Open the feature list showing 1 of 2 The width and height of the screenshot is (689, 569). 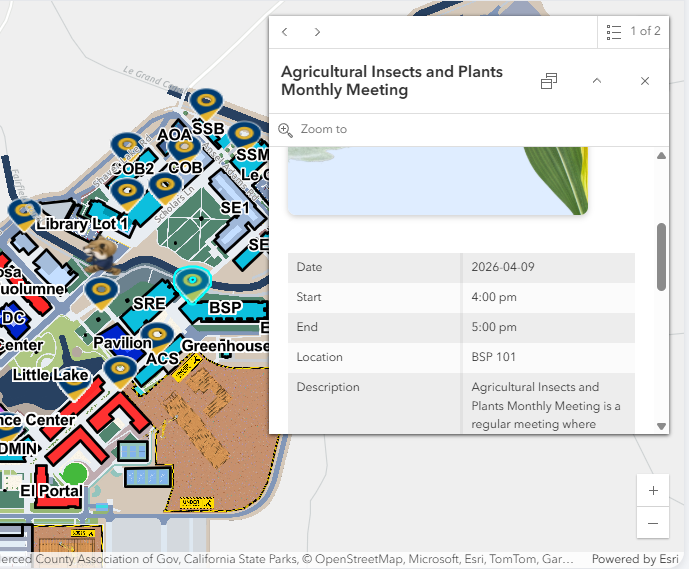pyautogui.click(x=633, y=32)
